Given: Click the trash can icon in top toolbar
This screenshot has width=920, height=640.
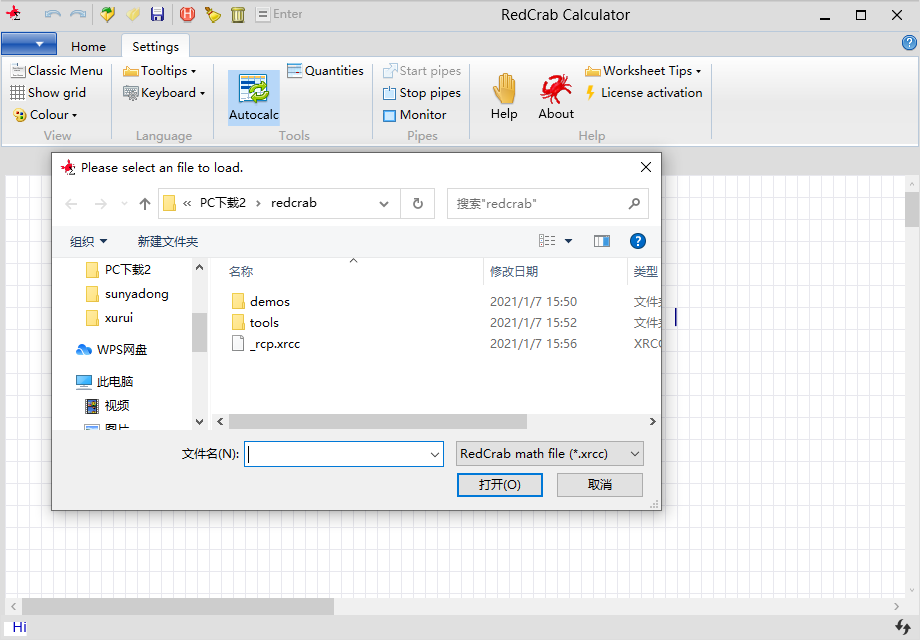Looking at the screenshot, I should pyautogui.click(x=238, y=14).
